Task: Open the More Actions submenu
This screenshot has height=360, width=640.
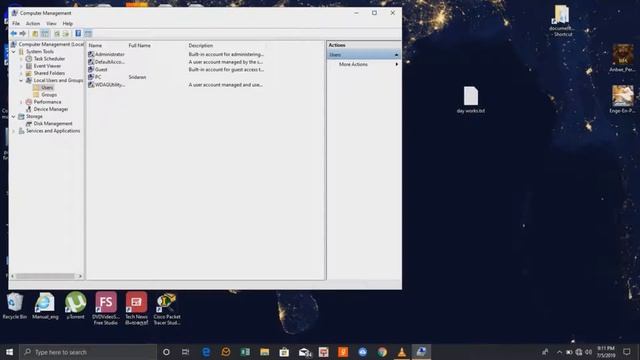Action: pos(364,64)
